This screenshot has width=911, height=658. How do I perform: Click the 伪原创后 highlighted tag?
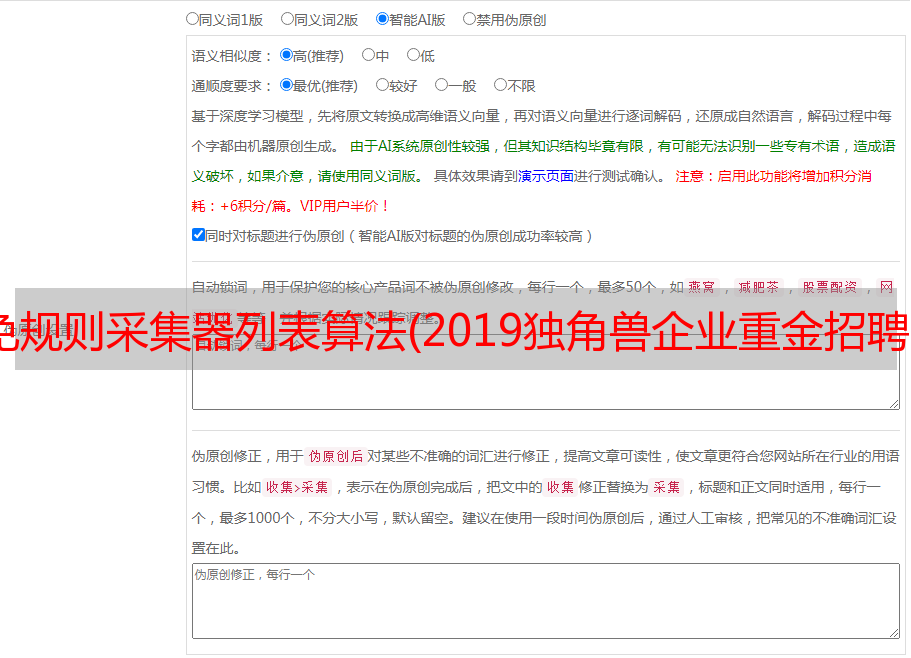click(336, 456)
